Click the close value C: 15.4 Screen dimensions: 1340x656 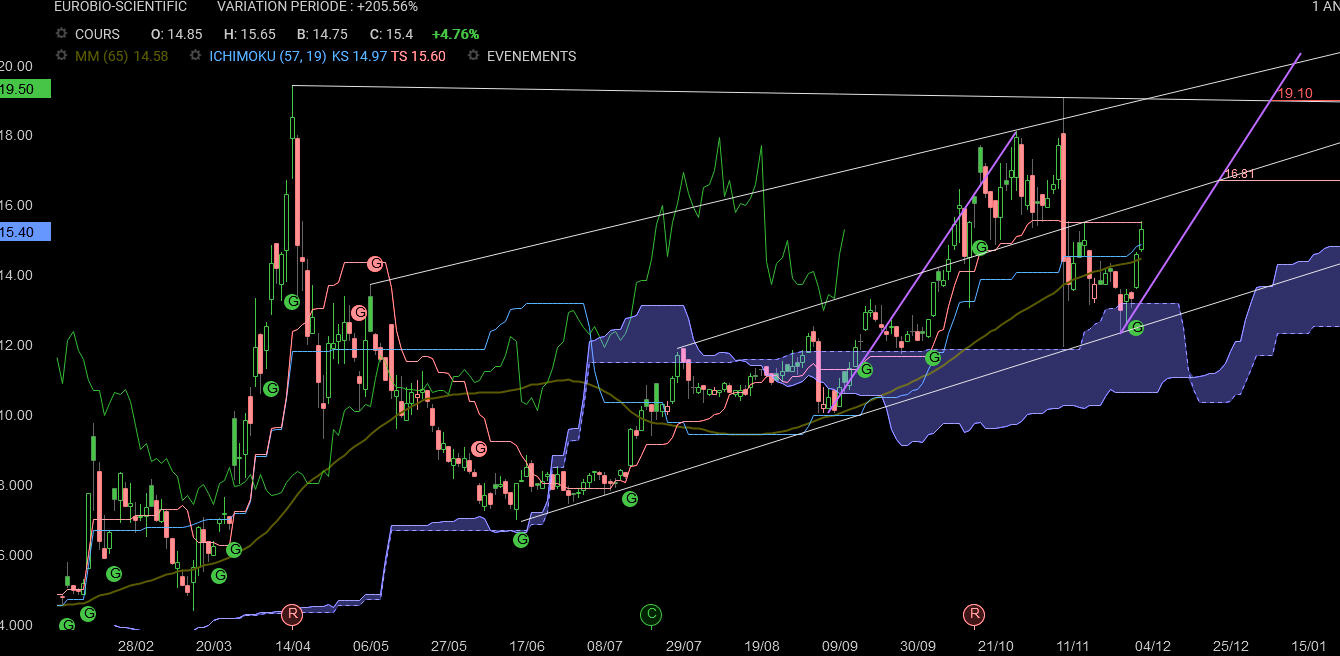pos(391,34)
